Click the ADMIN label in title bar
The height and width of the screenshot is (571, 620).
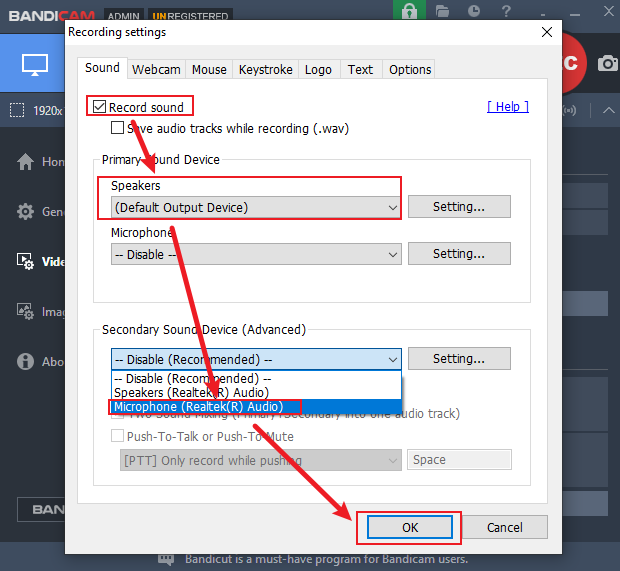coord(124,15)
